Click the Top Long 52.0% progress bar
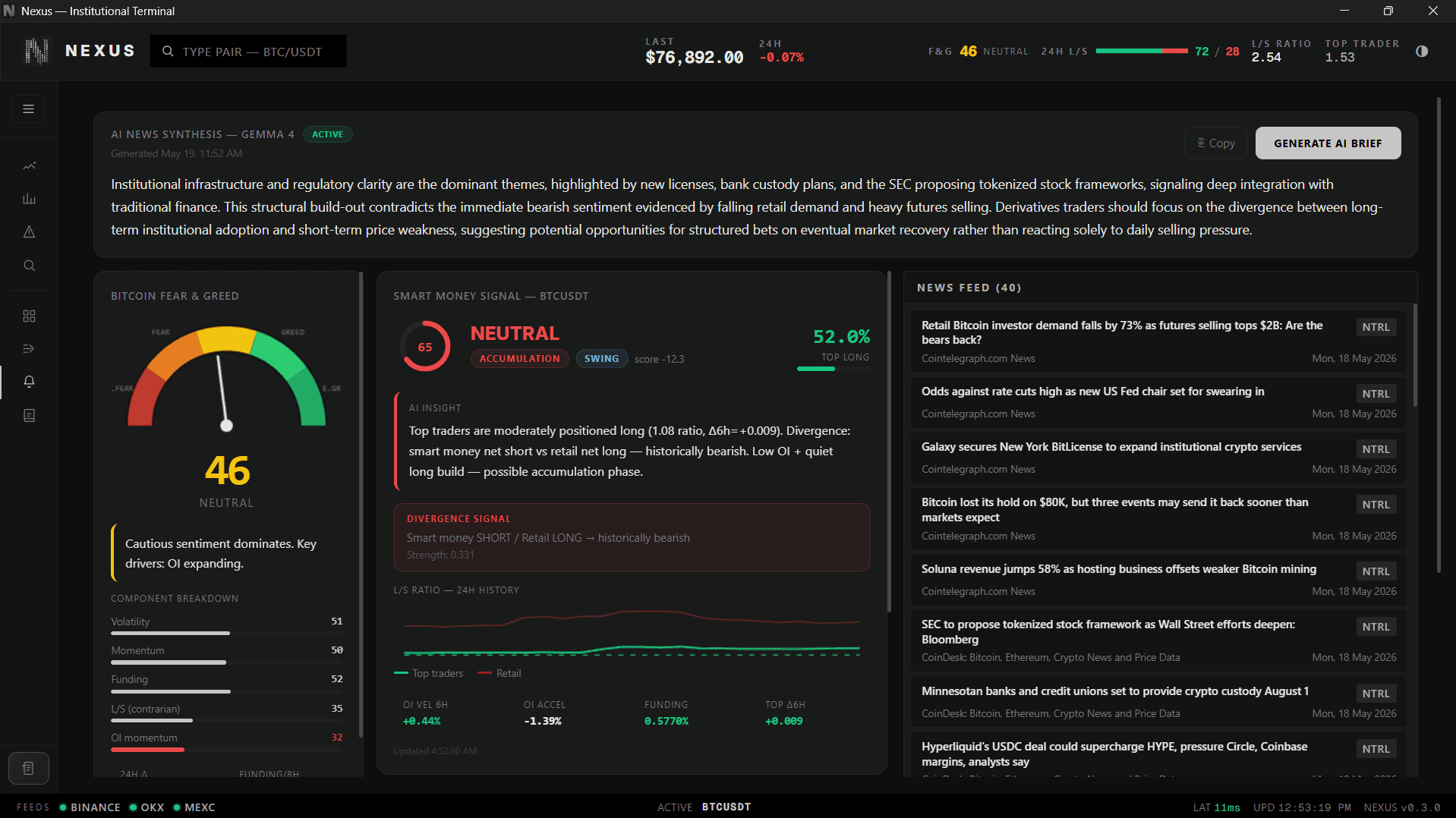This screenshot has height=818, width=1456. point(833,369)
